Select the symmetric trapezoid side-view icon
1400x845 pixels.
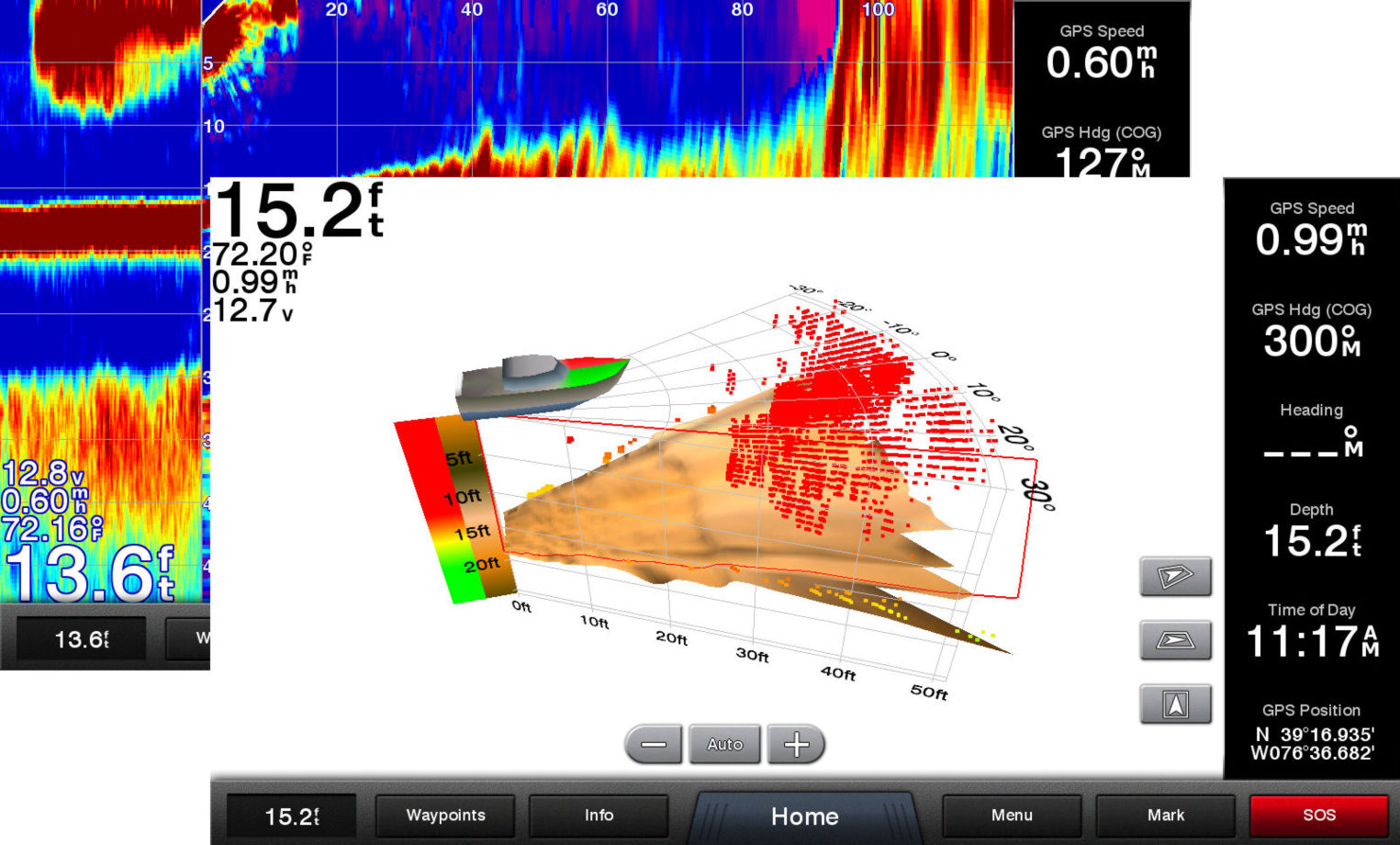click(1175, 640)
